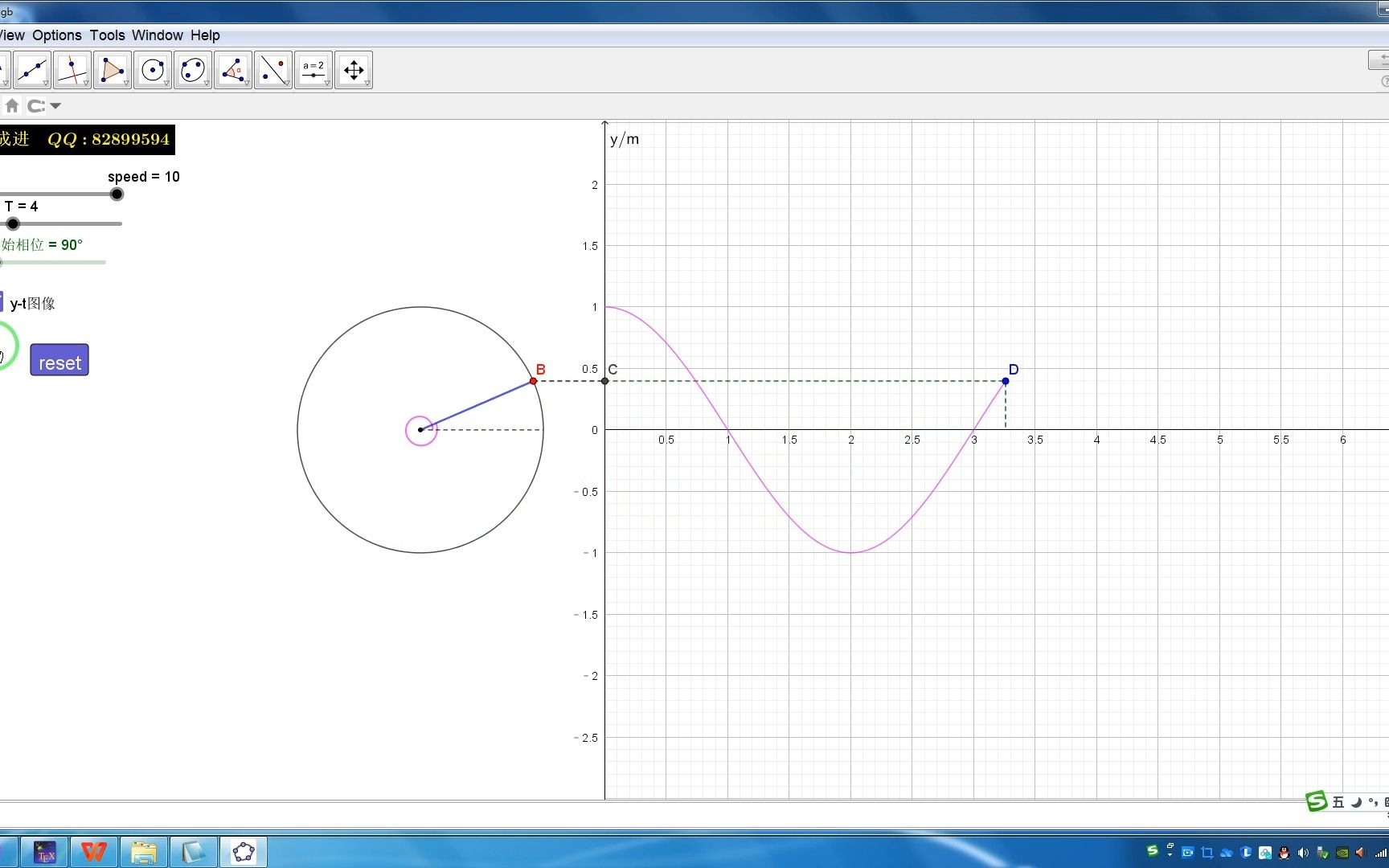Image resolution: width=1389 pixels, height=868 pixels.
Task: Select the Move Graphics View tool
Action: [354, 70]
